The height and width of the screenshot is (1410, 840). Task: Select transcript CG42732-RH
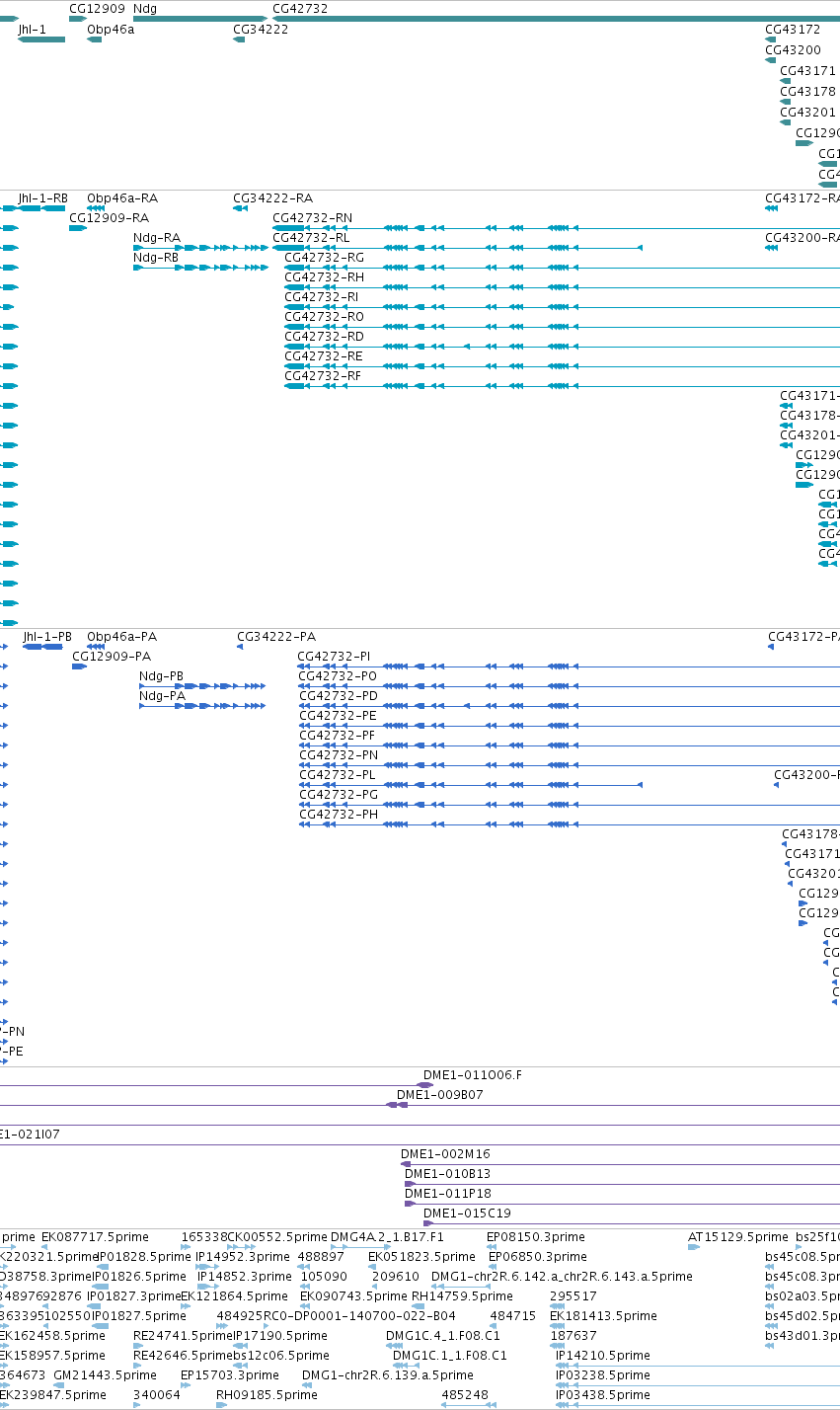tap(562, 287)
